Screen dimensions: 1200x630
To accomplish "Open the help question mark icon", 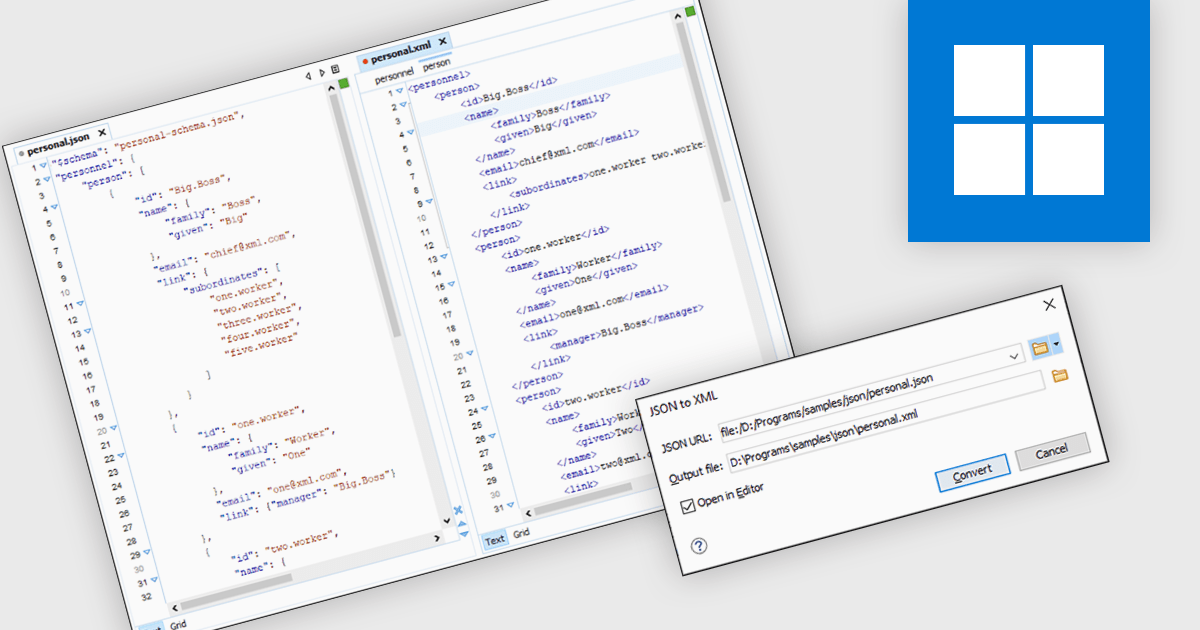I will tap(699, 545).
